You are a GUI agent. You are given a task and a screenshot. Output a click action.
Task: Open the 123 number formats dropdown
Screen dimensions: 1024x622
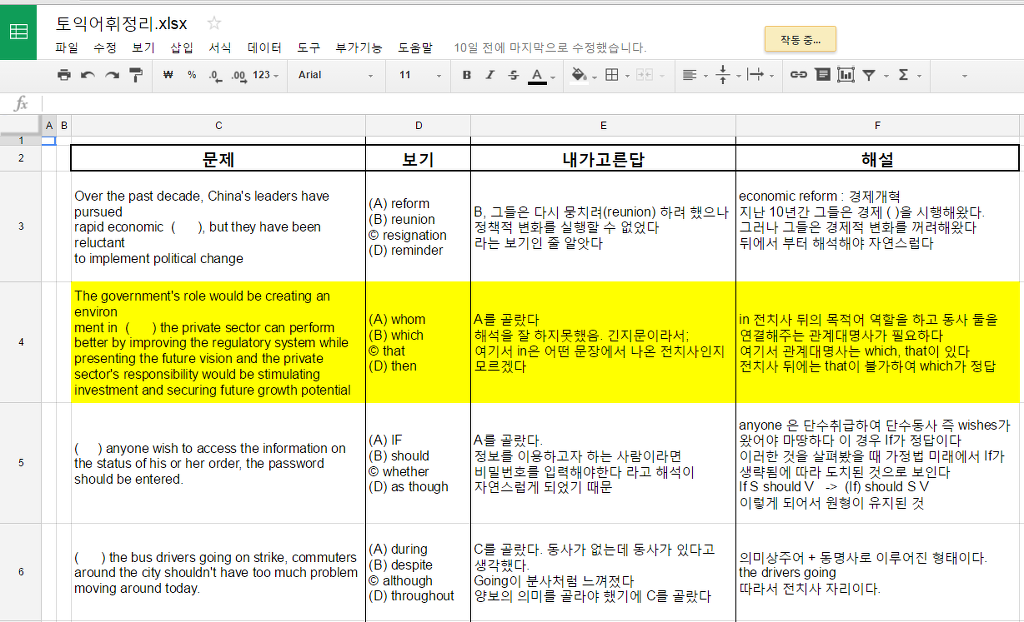265,75
